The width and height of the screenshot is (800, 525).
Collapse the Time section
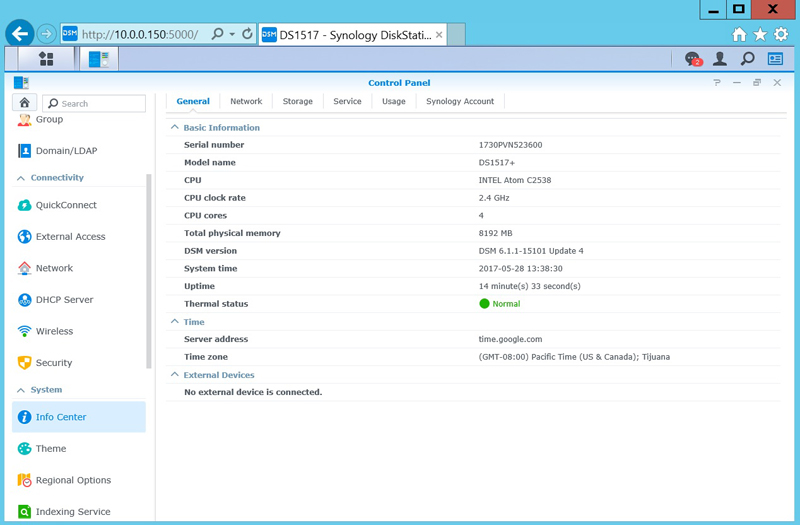tap(175, 322)
